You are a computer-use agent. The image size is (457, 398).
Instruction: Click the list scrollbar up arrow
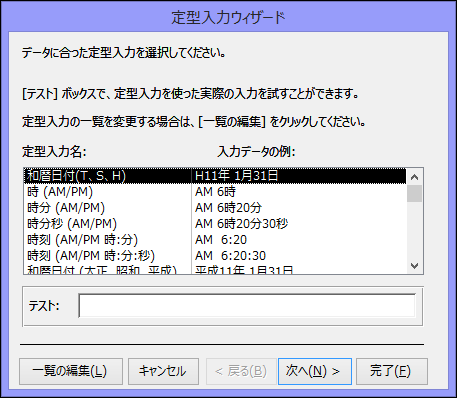pyautogui.click(x=414, y=177)
